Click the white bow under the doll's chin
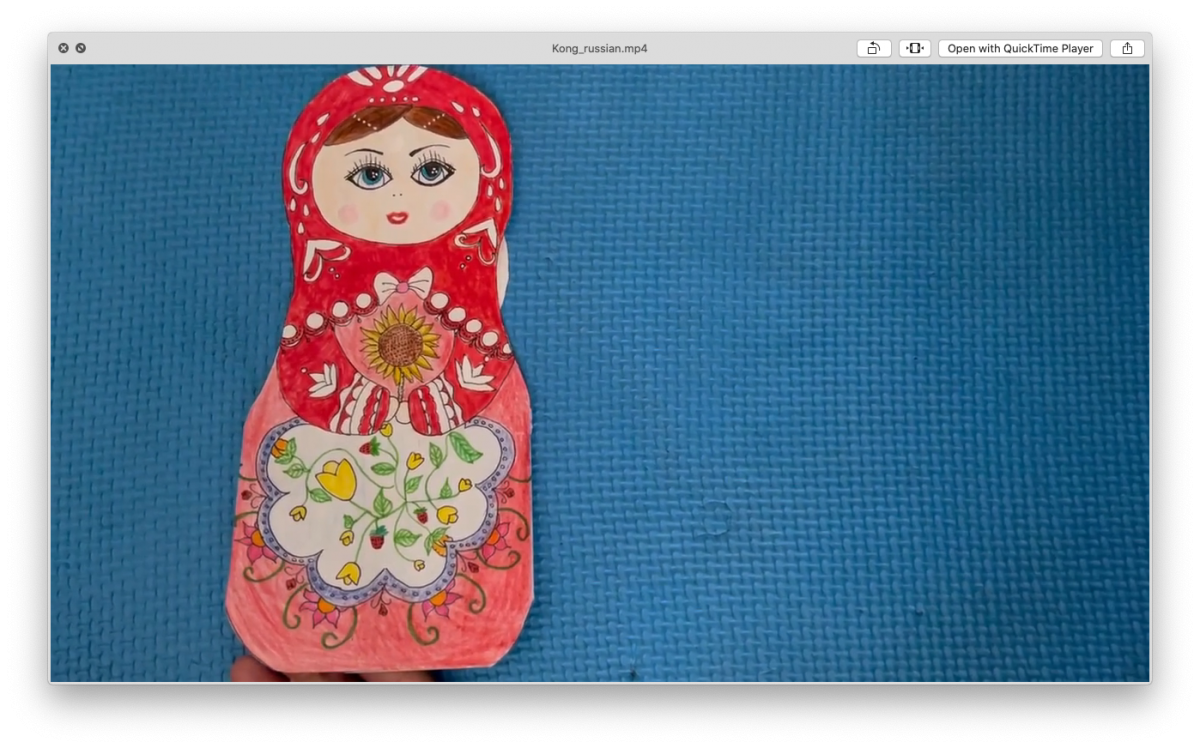The height and width of the screenshot is (748, 1200). (403, 285)
